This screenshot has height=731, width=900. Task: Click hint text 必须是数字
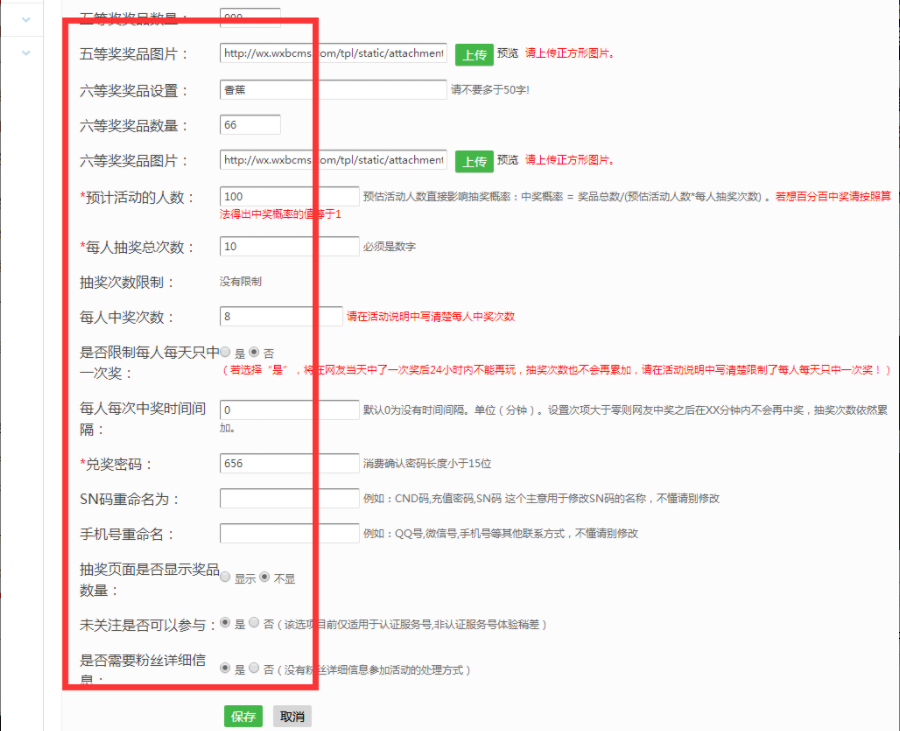tap(390, 247)
